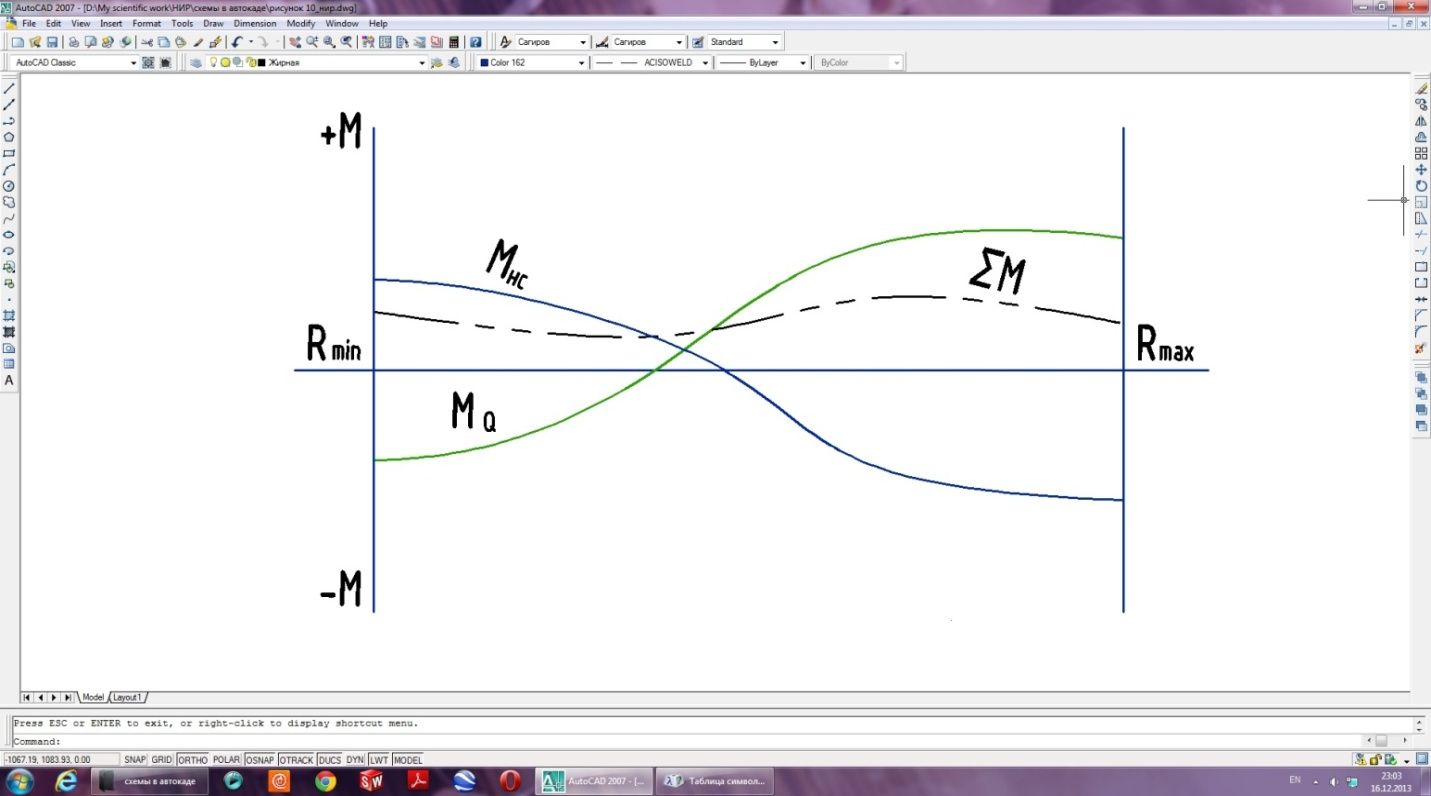Pick the Circle tool
Screen dimensions: 1431x796
click(9, 186)
